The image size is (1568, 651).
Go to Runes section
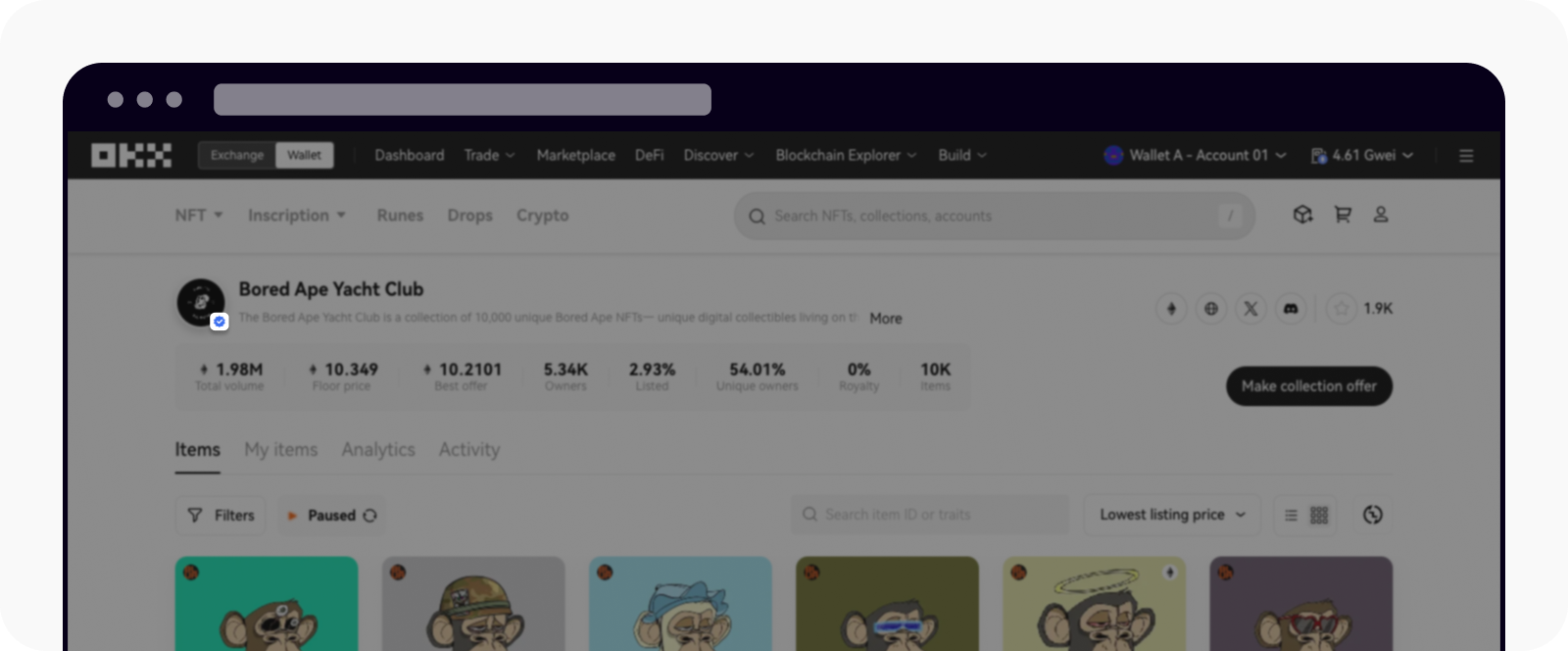tap(400, 215)
